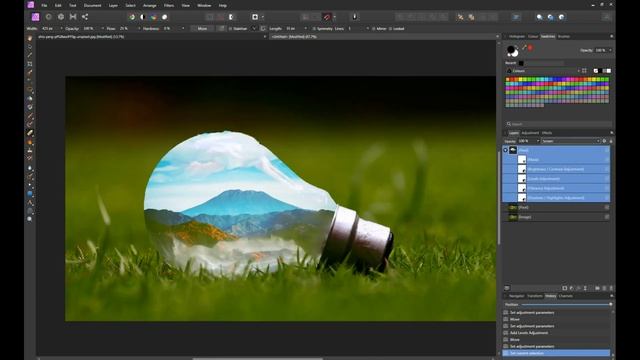The image size is (640, 360).
Task: Open the brush Width dropdown arrow
Action: [x=61, y=29]
